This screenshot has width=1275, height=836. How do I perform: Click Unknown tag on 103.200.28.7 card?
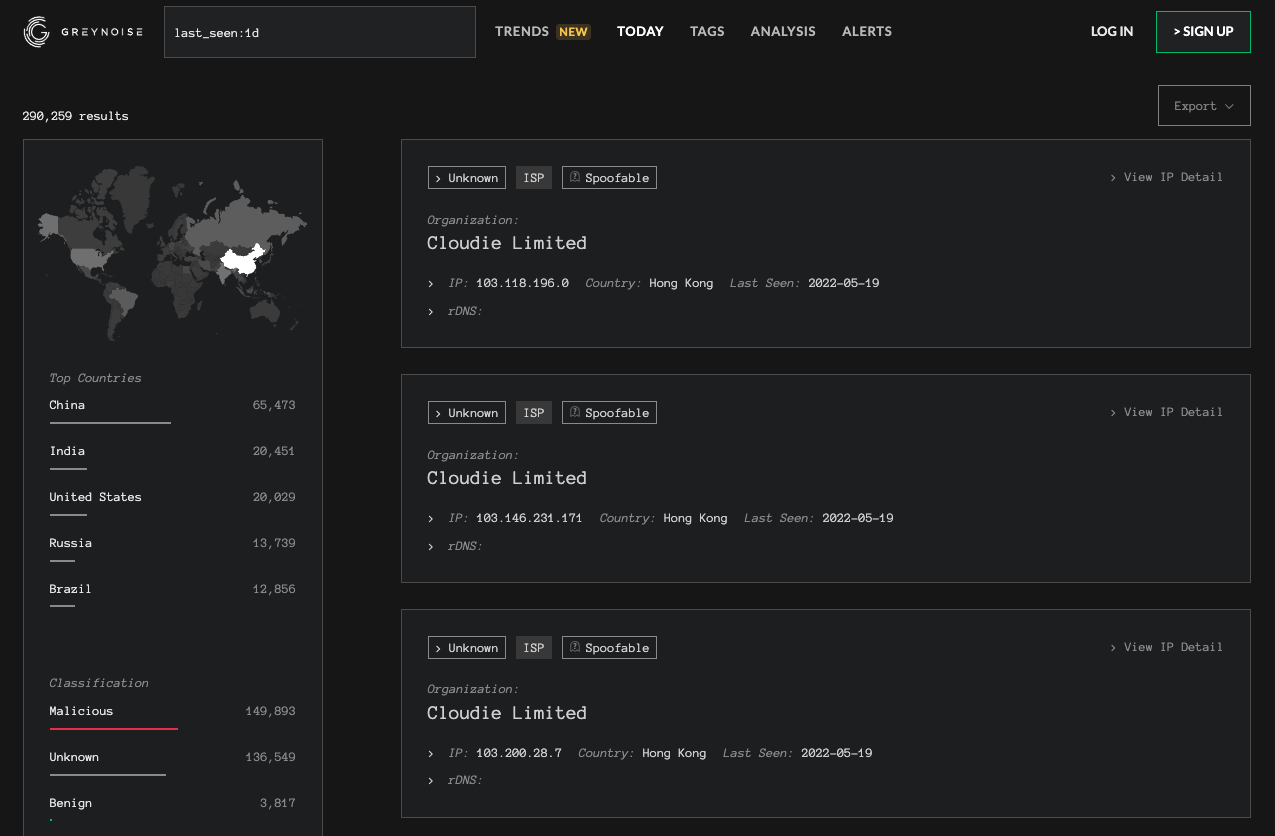coord(467,648)
